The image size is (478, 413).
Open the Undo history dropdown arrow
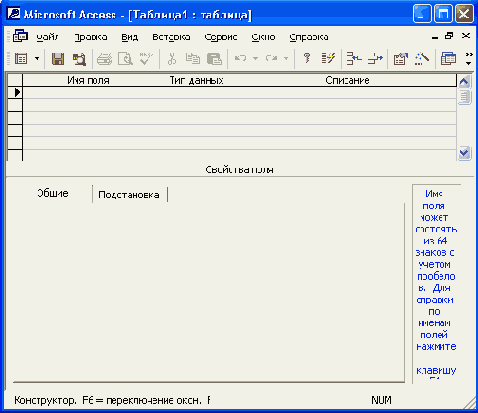(255, 59)
